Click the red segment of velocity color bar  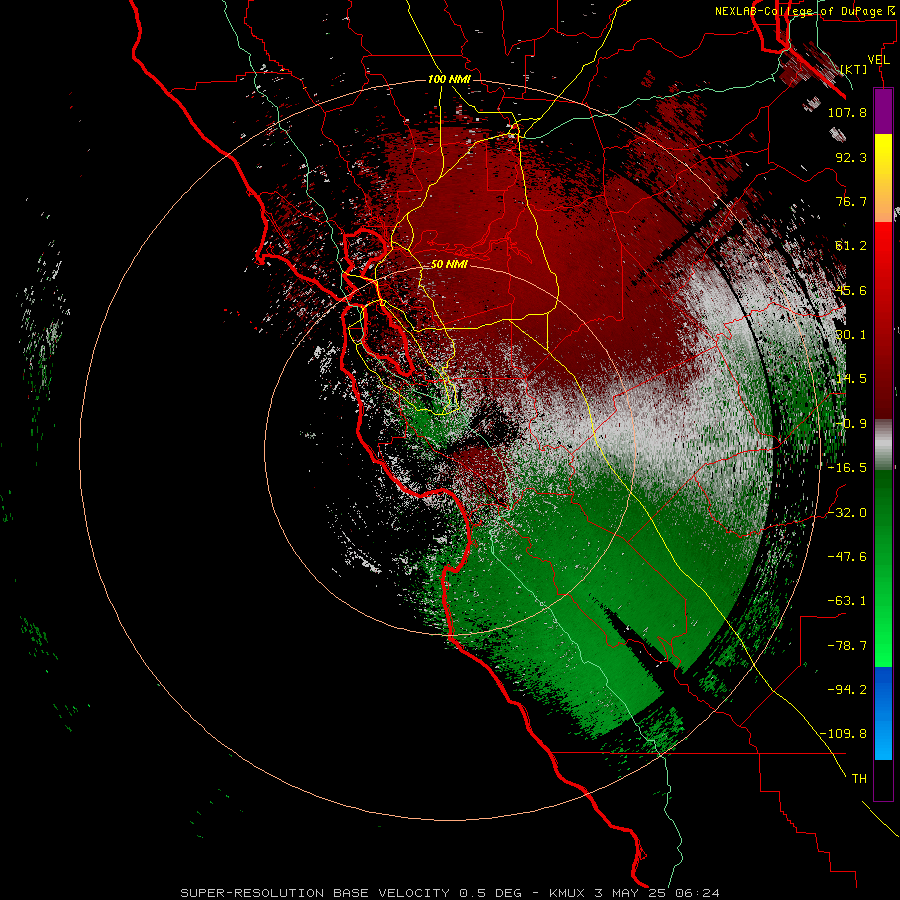883,320
